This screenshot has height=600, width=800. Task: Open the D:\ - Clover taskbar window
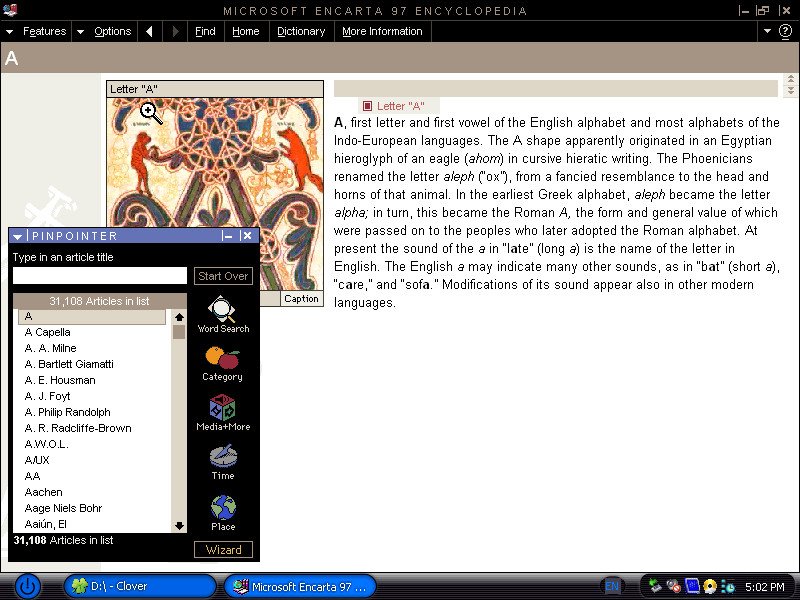(x=140, y=586)
